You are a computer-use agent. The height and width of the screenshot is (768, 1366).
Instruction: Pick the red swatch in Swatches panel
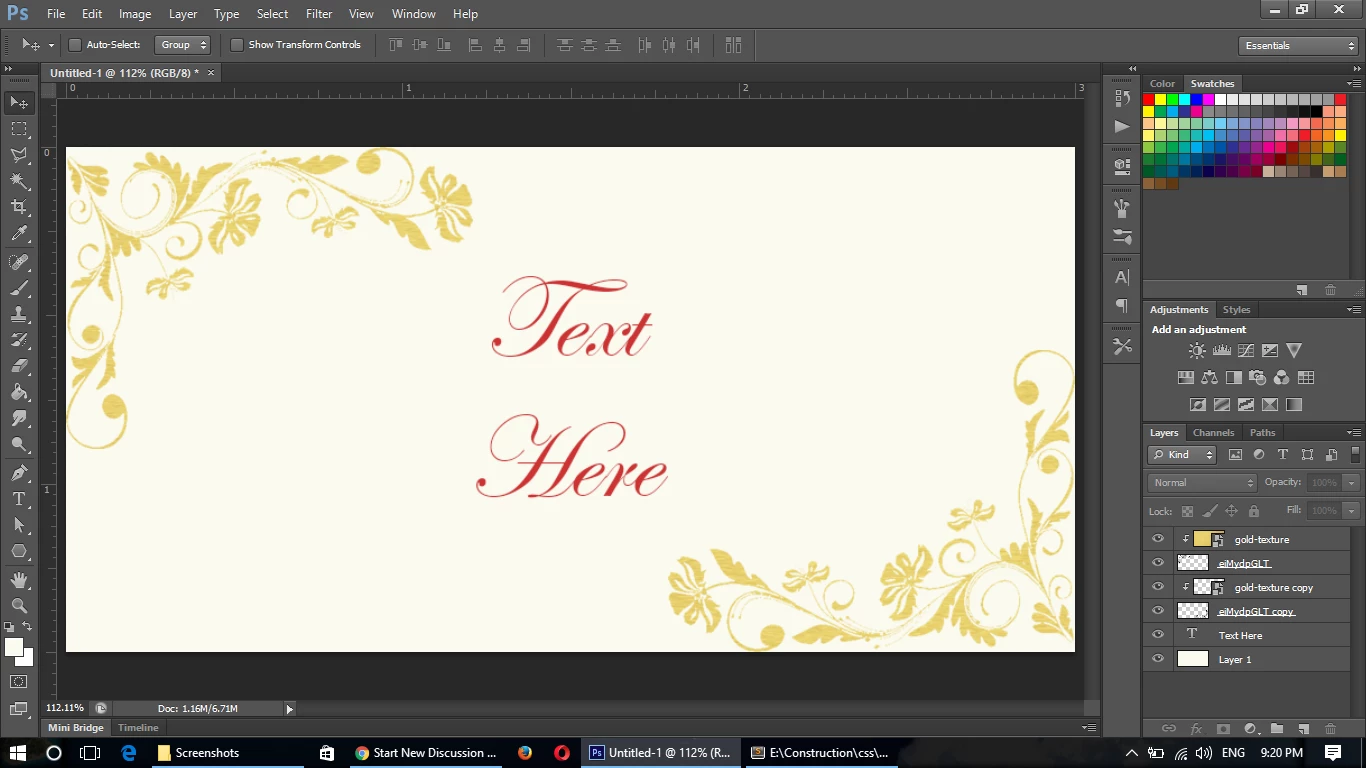1149,100
